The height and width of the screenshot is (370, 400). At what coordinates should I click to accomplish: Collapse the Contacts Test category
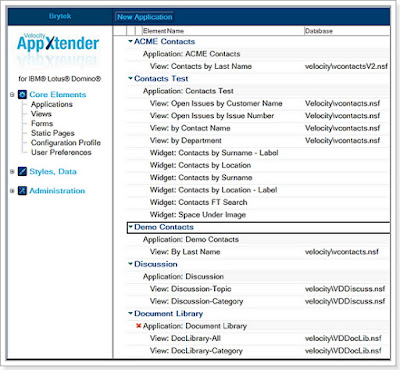[x=130, y=78]
